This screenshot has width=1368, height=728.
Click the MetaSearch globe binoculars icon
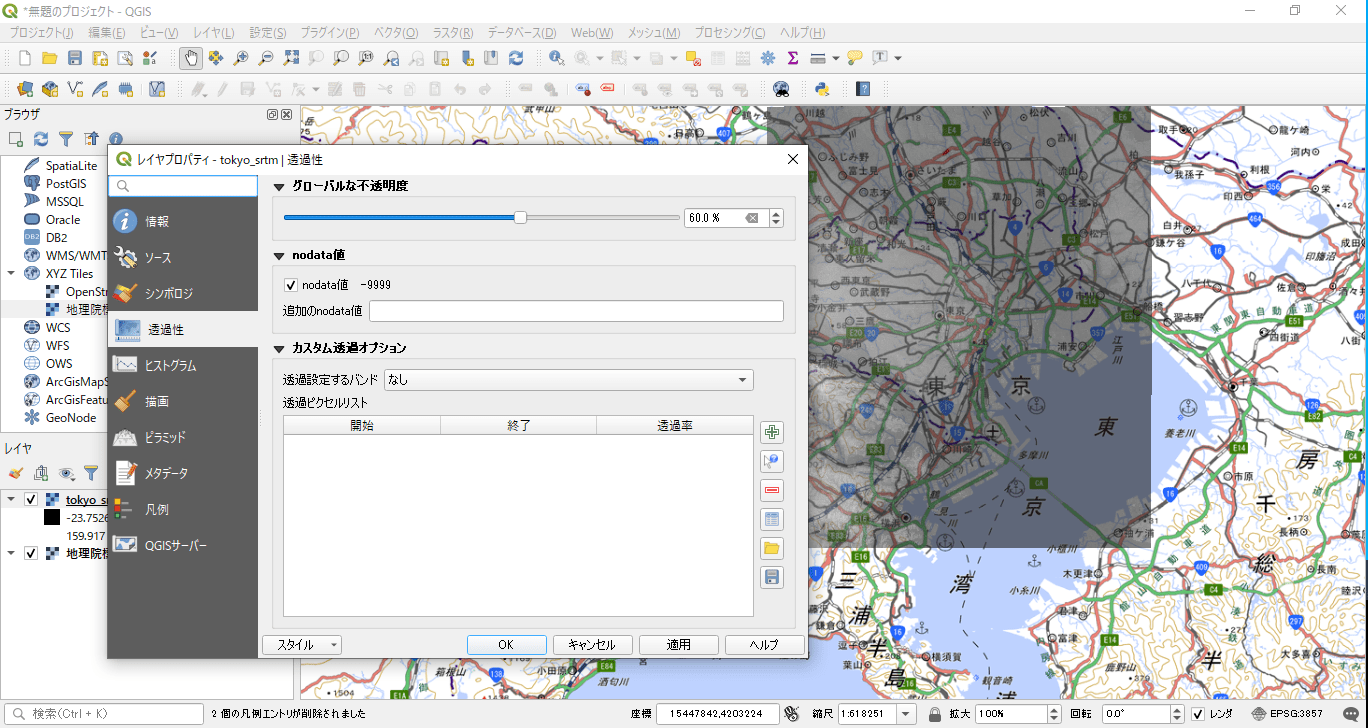click(x=781, y=89)
